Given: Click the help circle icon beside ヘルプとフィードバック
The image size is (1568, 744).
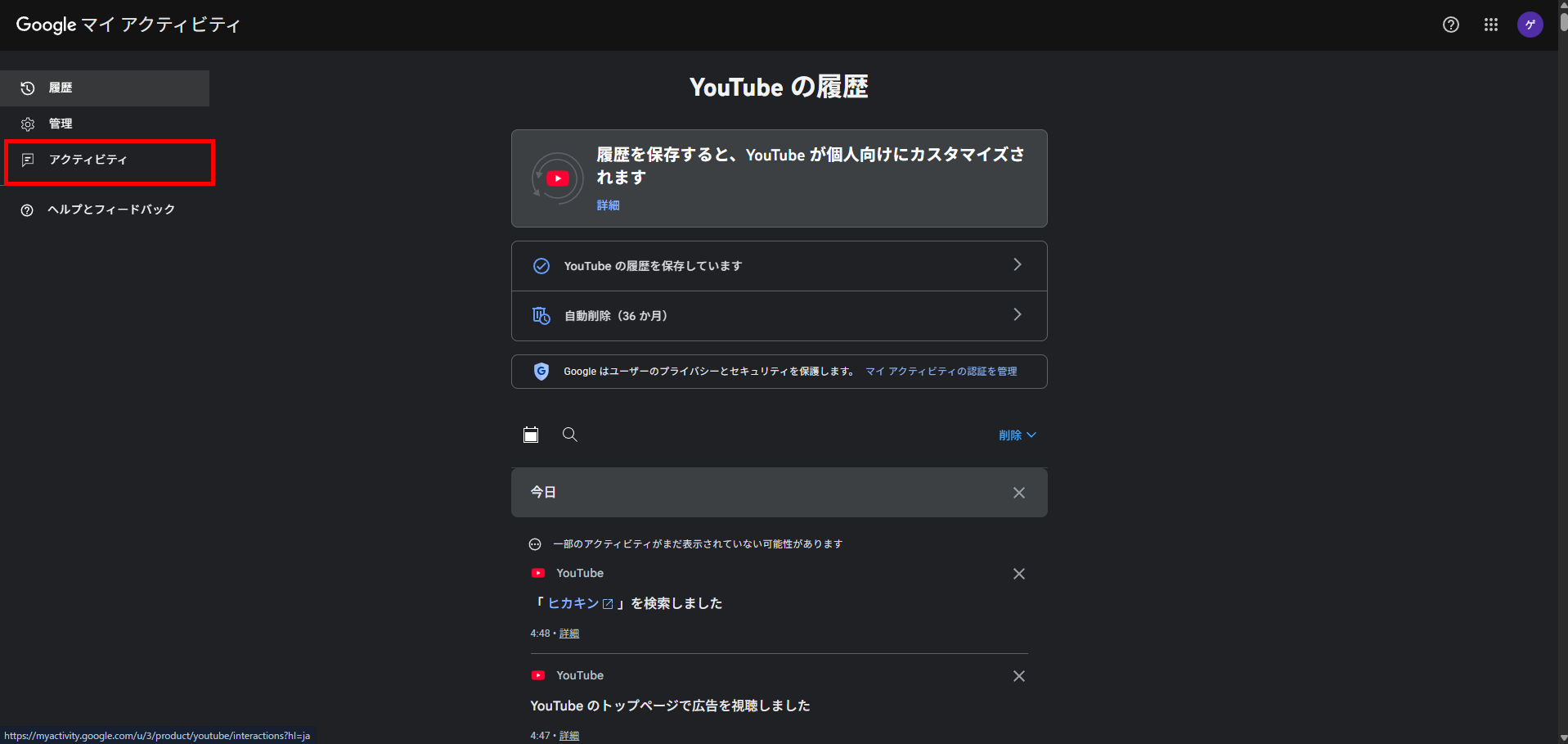Looking at the screenshot, I should pos(27,210).
